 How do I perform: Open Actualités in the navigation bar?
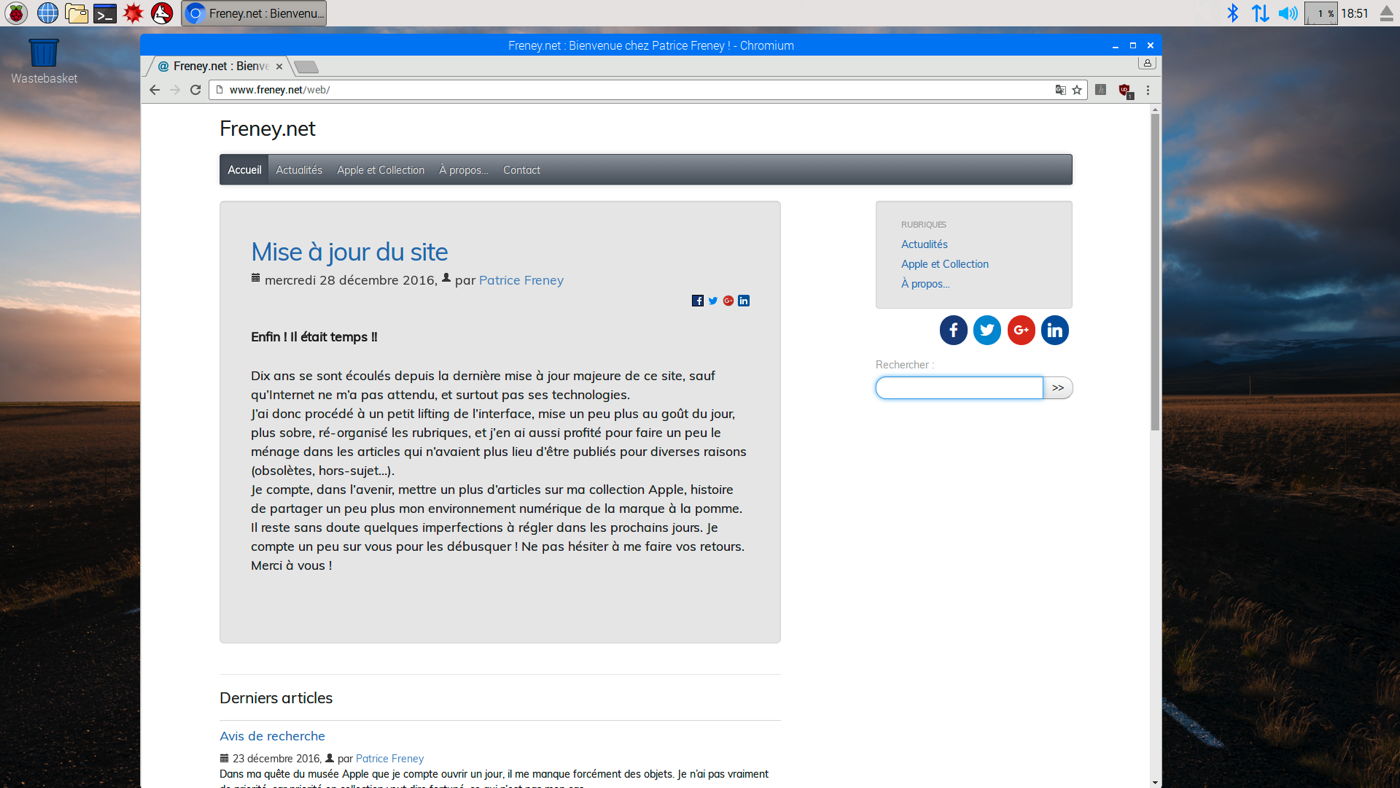click(x=299, y=170)
